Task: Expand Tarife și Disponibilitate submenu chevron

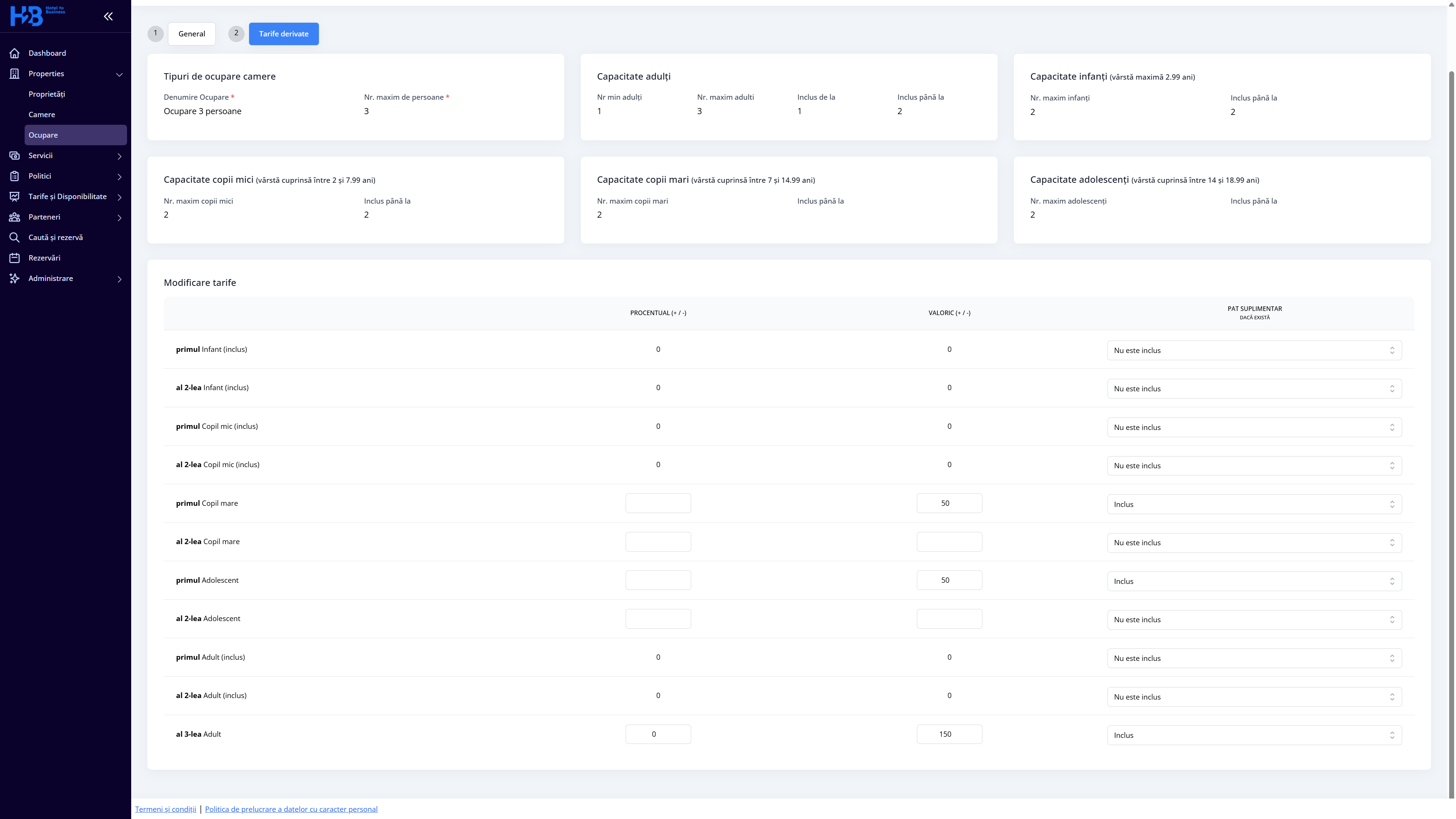Action: point(119,197)
